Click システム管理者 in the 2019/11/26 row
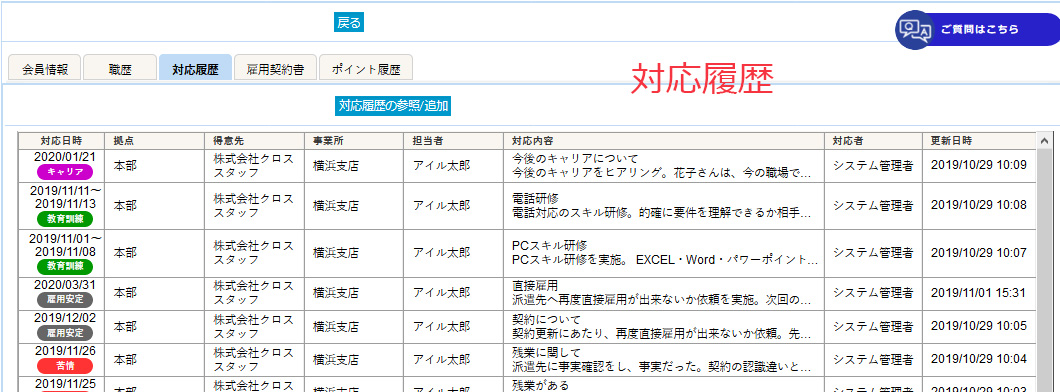 coord(873,359)
